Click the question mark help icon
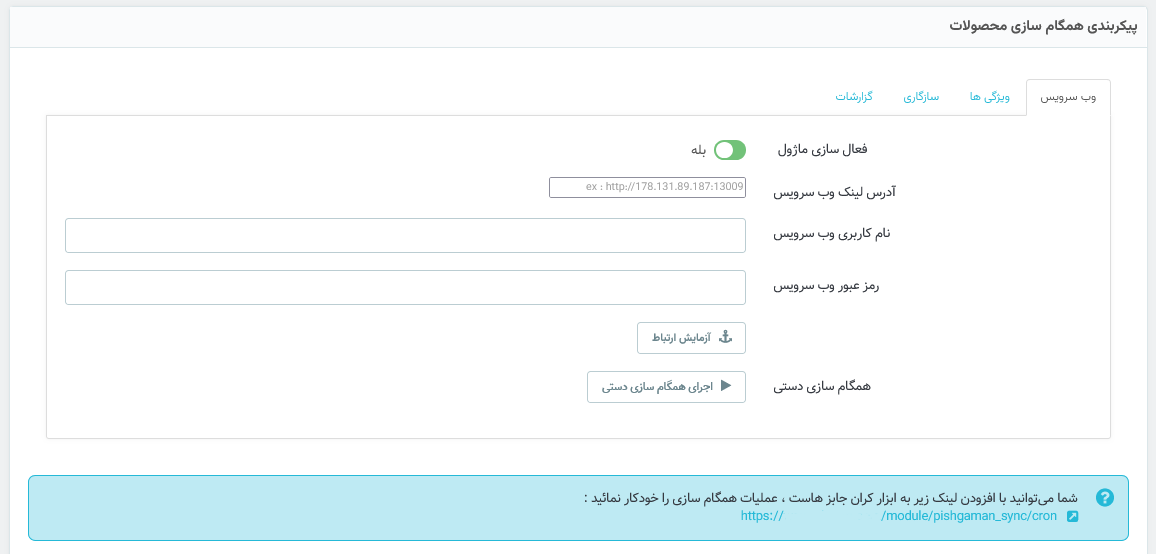Image resolution: width=1156 pixels, height=554 pixels. pyautogui.click(x=1104, y=497)
